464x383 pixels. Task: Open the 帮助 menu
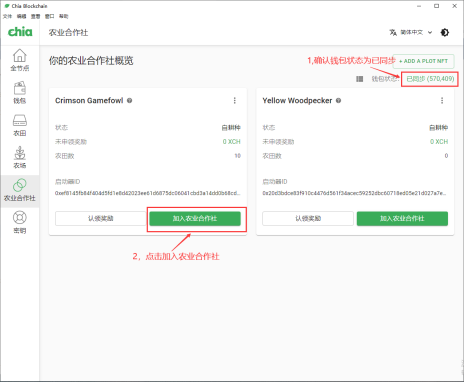(x=63, y=16)
